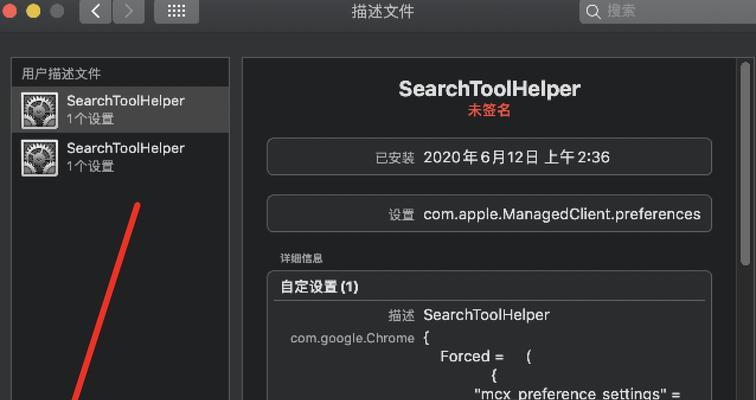
Task: Click gear icon of second SearchToolHelper profile
Action: 40,158
